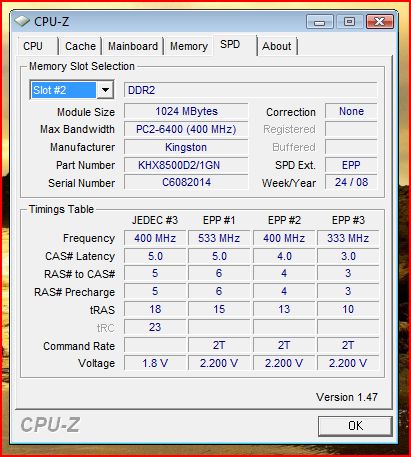Click the DDR2 memory type field
The image size is (411, 457).
point(250,90)
